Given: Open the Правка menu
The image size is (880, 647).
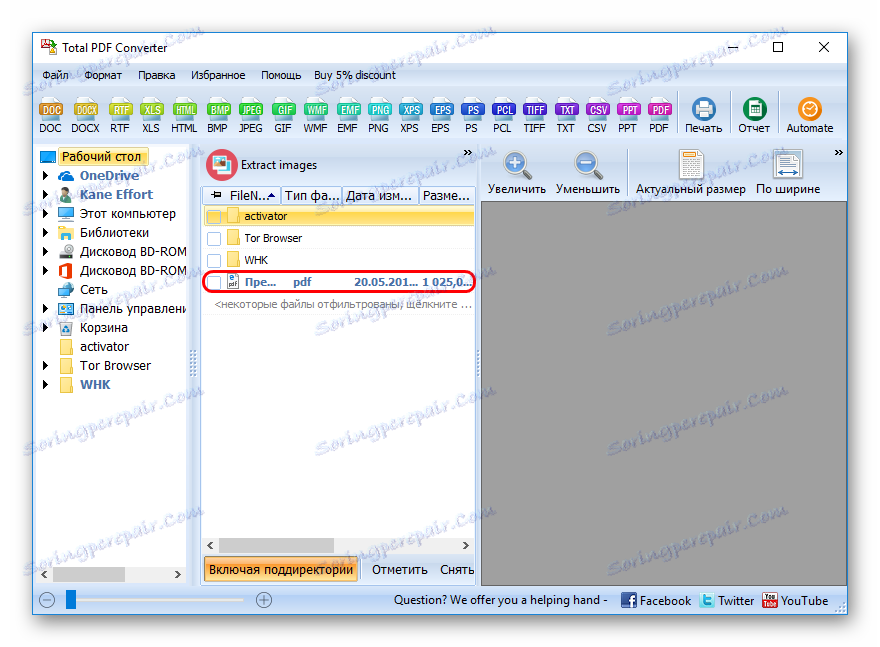Looking at the screenshot, I should (157, 75).
